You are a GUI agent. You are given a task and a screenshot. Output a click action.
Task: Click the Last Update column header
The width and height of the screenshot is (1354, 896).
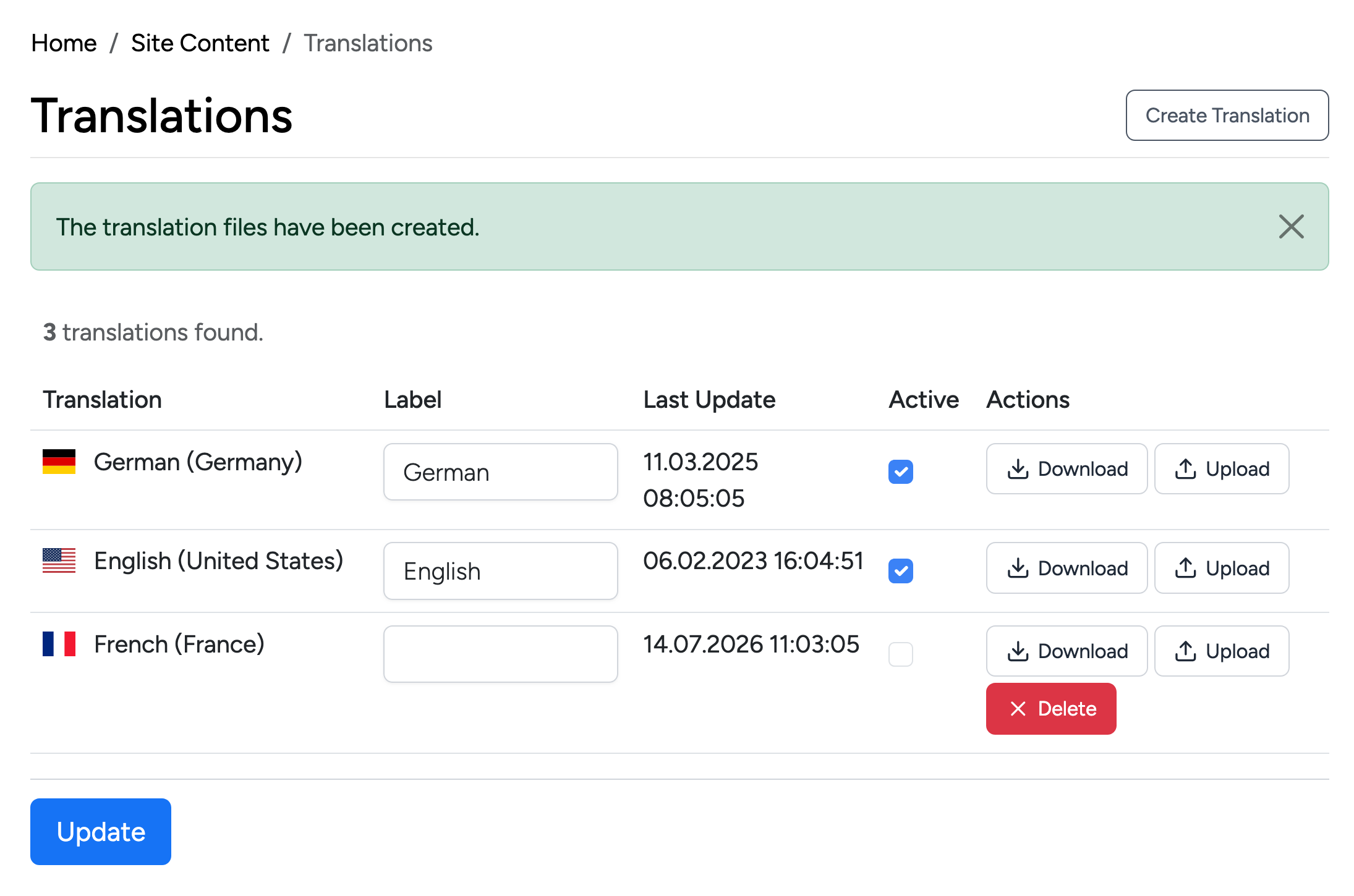[x=709, y=400]
